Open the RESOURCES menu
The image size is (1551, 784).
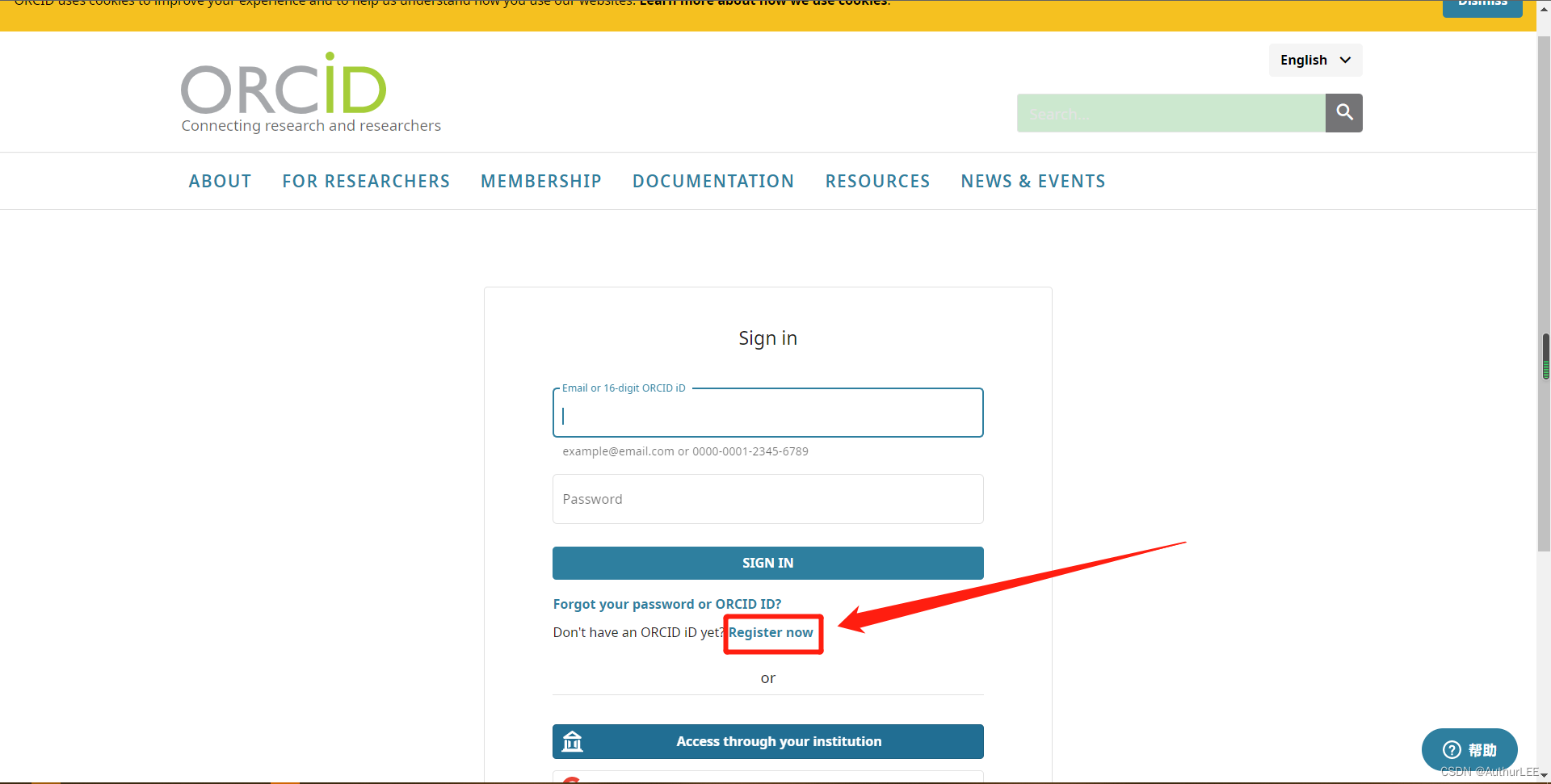click(x=877, y=182)
